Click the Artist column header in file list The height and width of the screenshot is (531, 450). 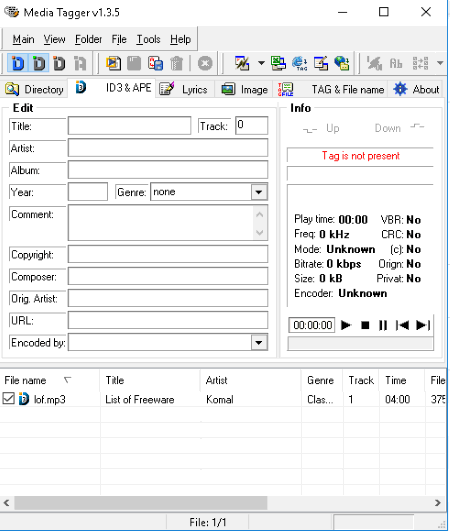coord(251,380)
